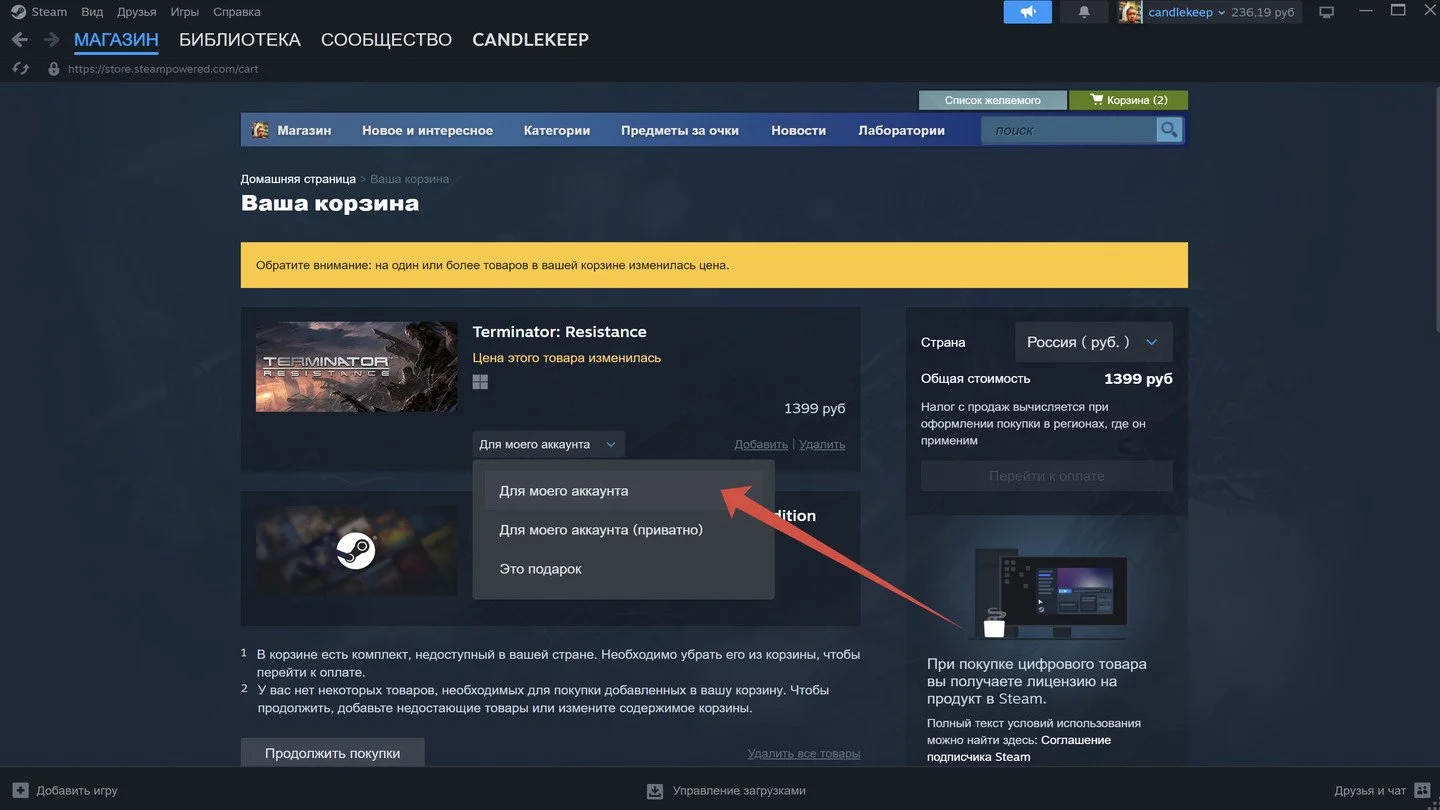This screenshot has width=1440, height=810.
Task: Remove Terminator with the Удалить link
Action: pyautogui.click(x=822, y=444)
